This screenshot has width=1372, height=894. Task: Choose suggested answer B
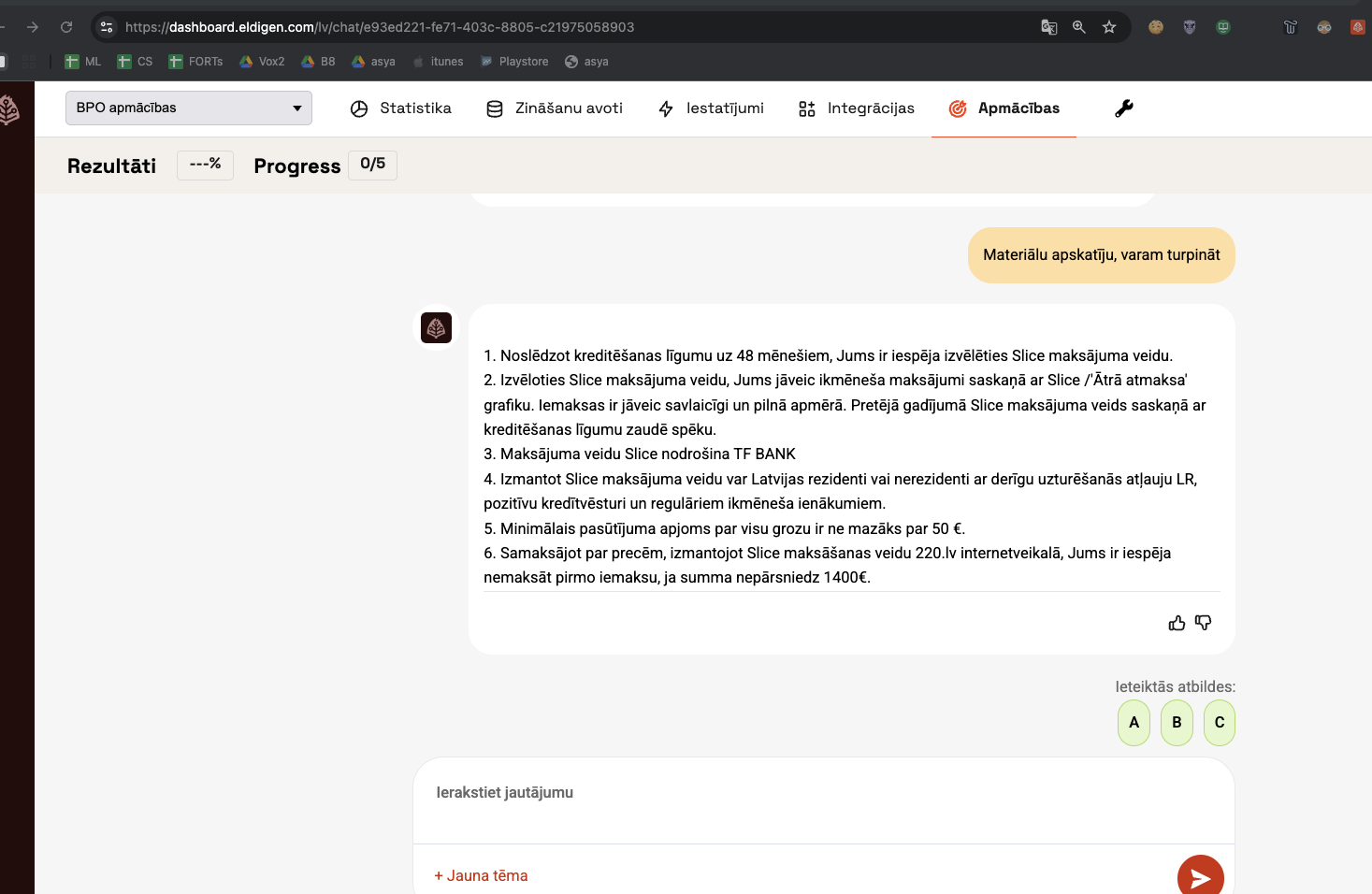1177,723
